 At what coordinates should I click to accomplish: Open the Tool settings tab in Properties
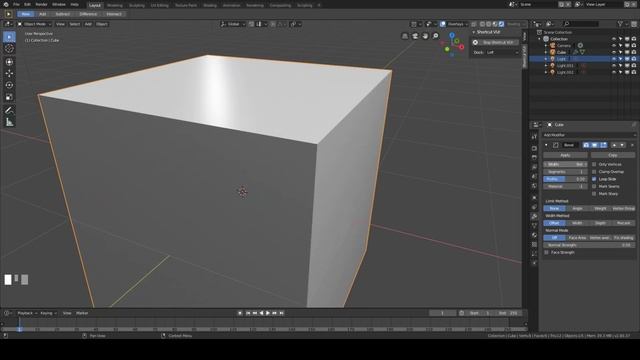click(x=534, y=137)
